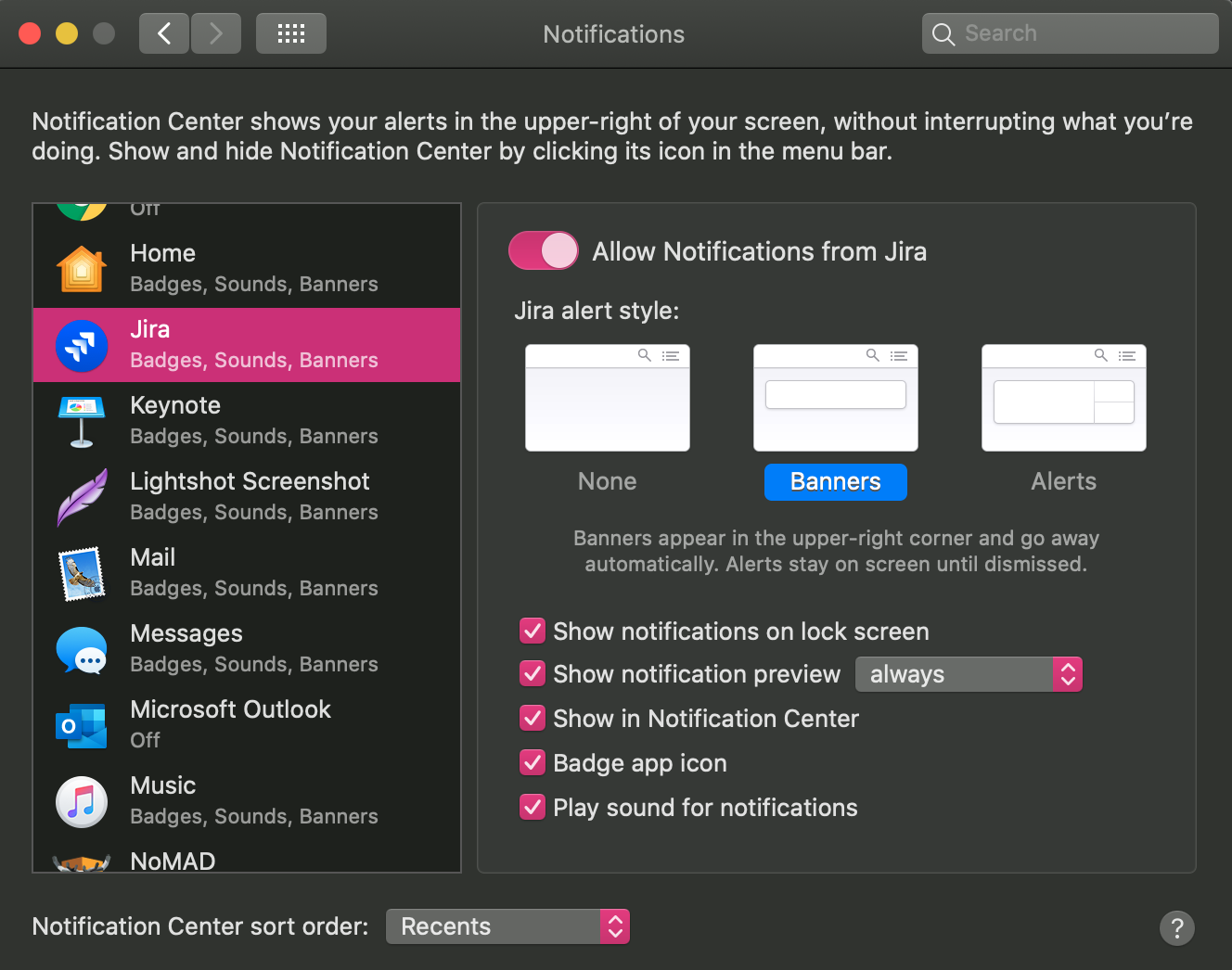
Task: Uncheck Show notifications on lock screen
Action: pyautogui.click(x=533, y=632)
